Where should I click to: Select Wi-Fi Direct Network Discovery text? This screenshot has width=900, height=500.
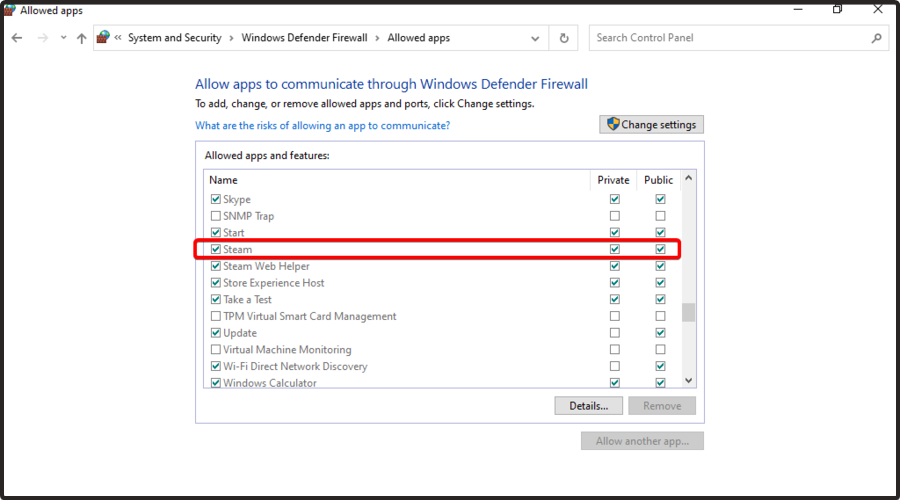point(295,366)
